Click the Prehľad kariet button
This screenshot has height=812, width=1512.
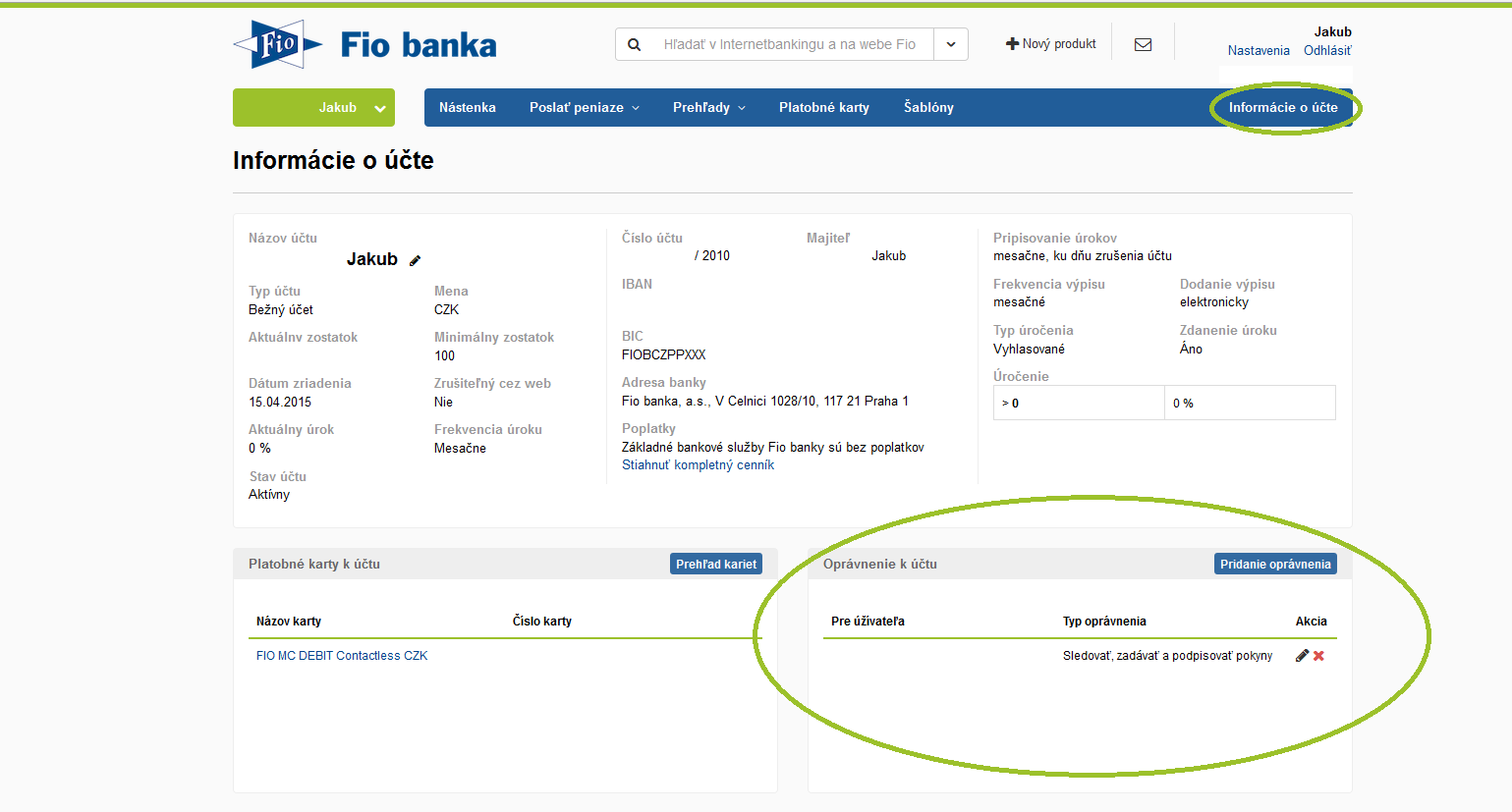click(716, 564)
